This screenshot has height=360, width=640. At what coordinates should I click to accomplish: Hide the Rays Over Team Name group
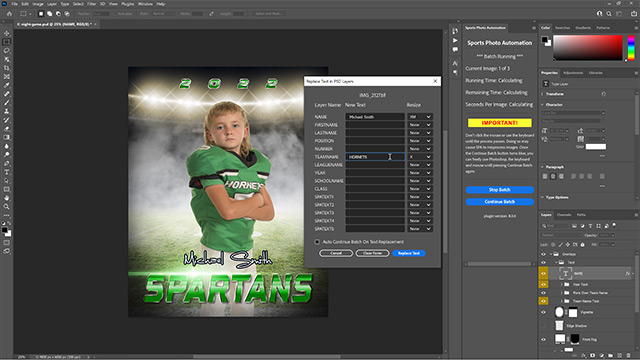coord(543,293)
